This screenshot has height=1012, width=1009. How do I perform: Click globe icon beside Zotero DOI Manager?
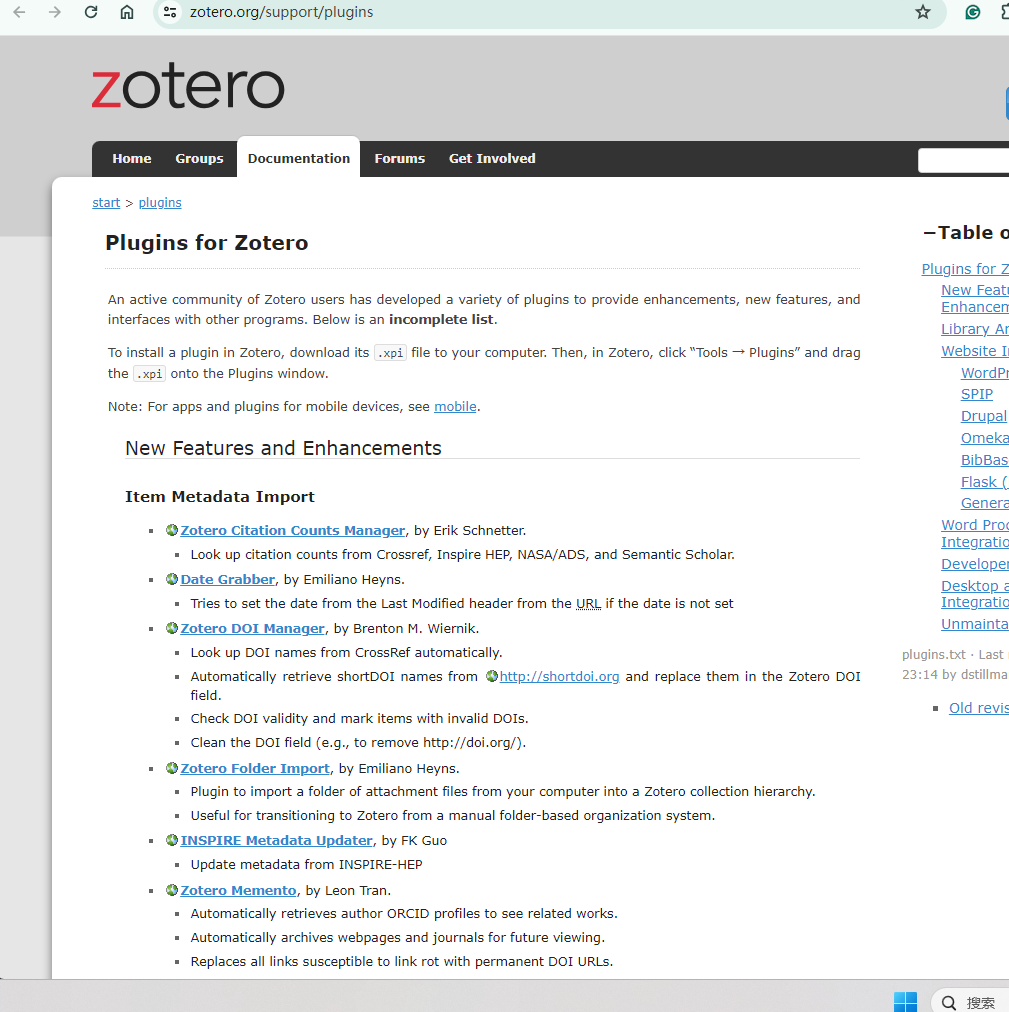point(172,628)
